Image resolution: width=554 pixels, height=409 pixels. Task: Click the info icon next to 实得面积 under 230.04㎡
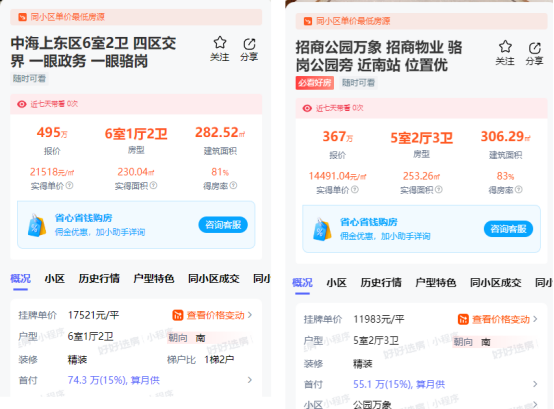point(153,185)
